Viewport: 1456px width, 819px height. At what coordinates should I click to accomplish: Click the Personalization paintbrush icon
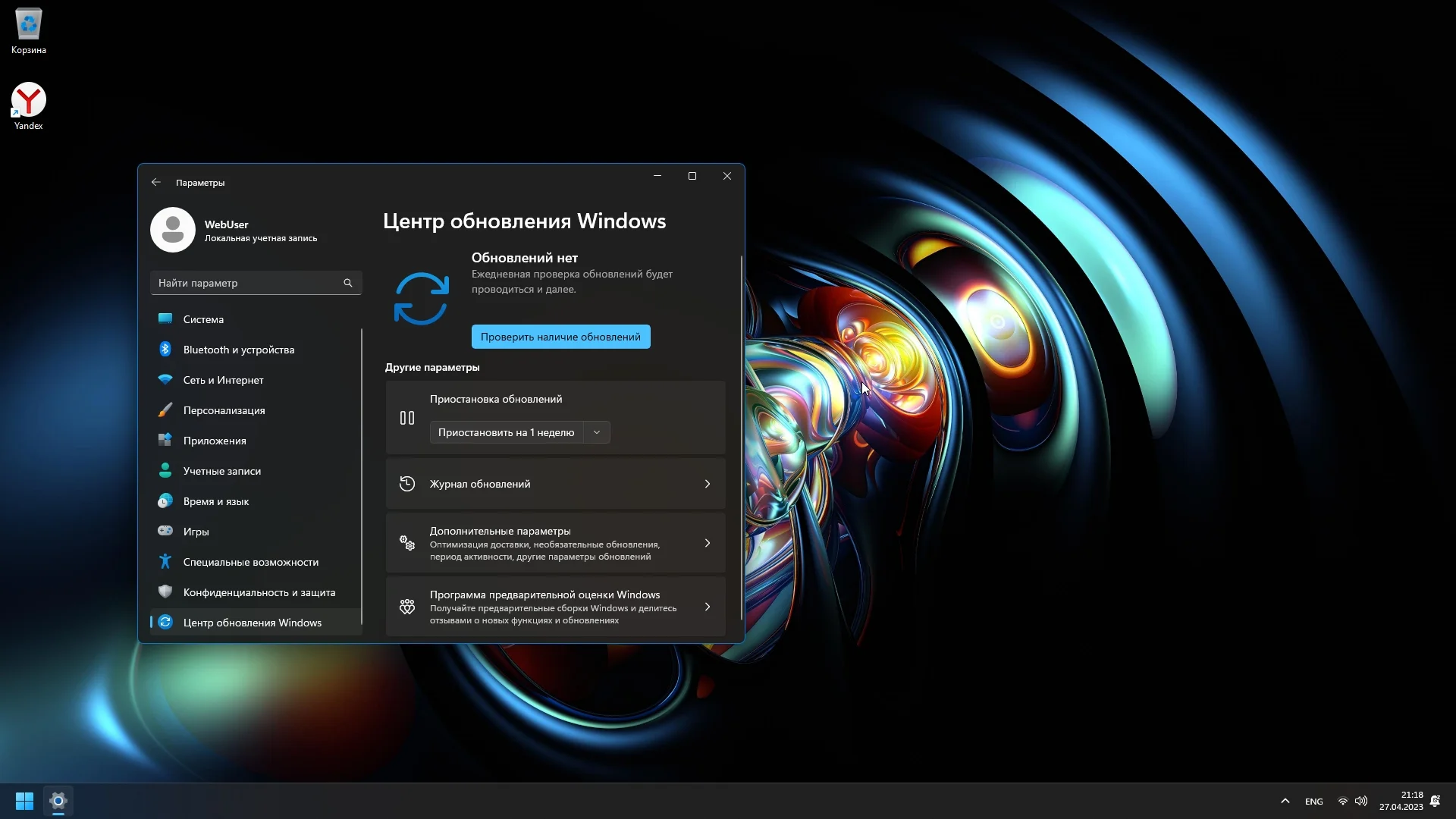click(x=165, y=409)
